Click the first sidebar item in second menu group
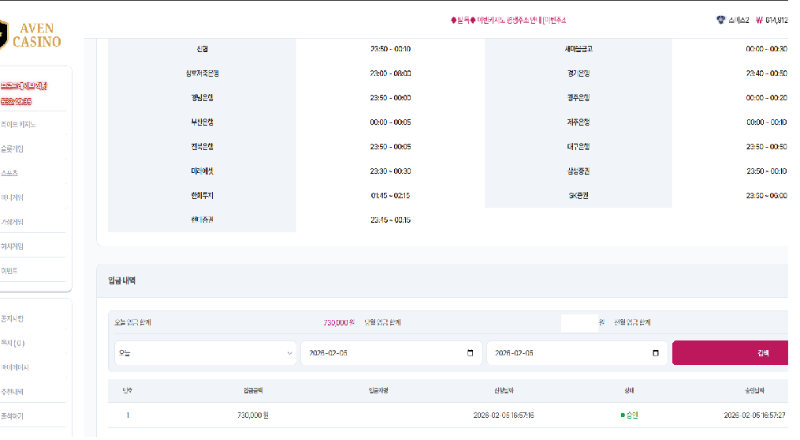Screen dimensions: 800x440 (x=14, y=318)
